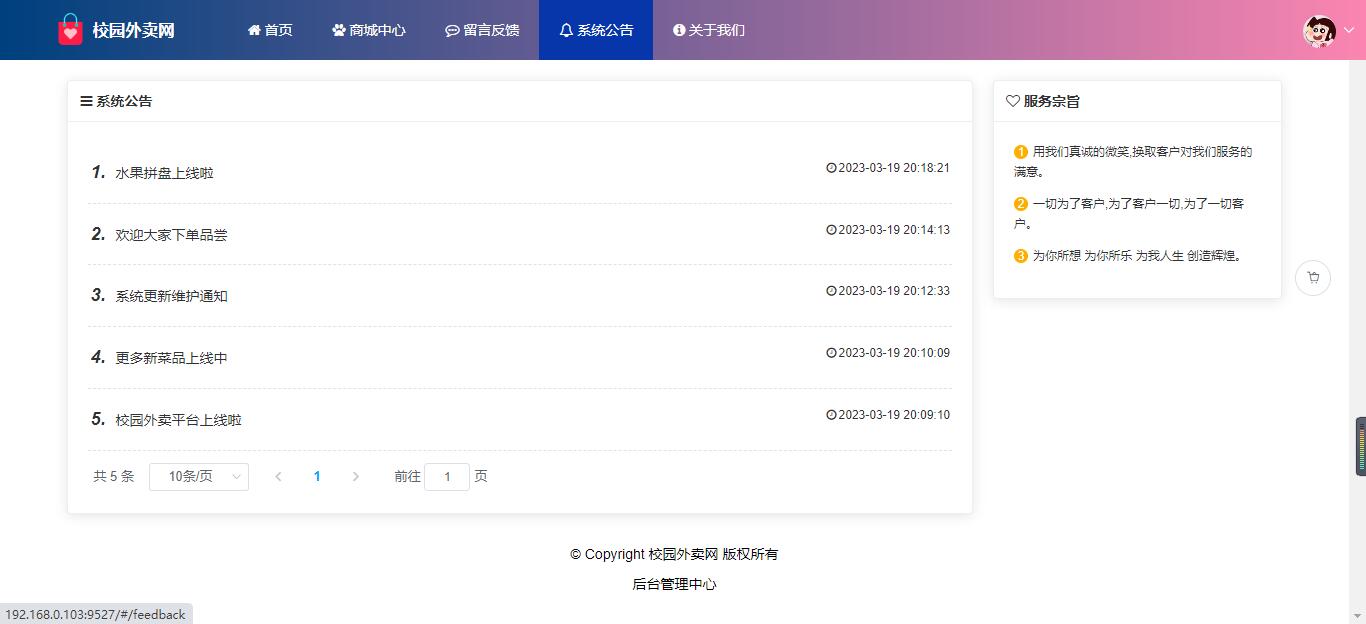The width and height of the screenshot is (1366, 624).
Task: Select the 系统公告 nav item
Action: coord(596,30)
